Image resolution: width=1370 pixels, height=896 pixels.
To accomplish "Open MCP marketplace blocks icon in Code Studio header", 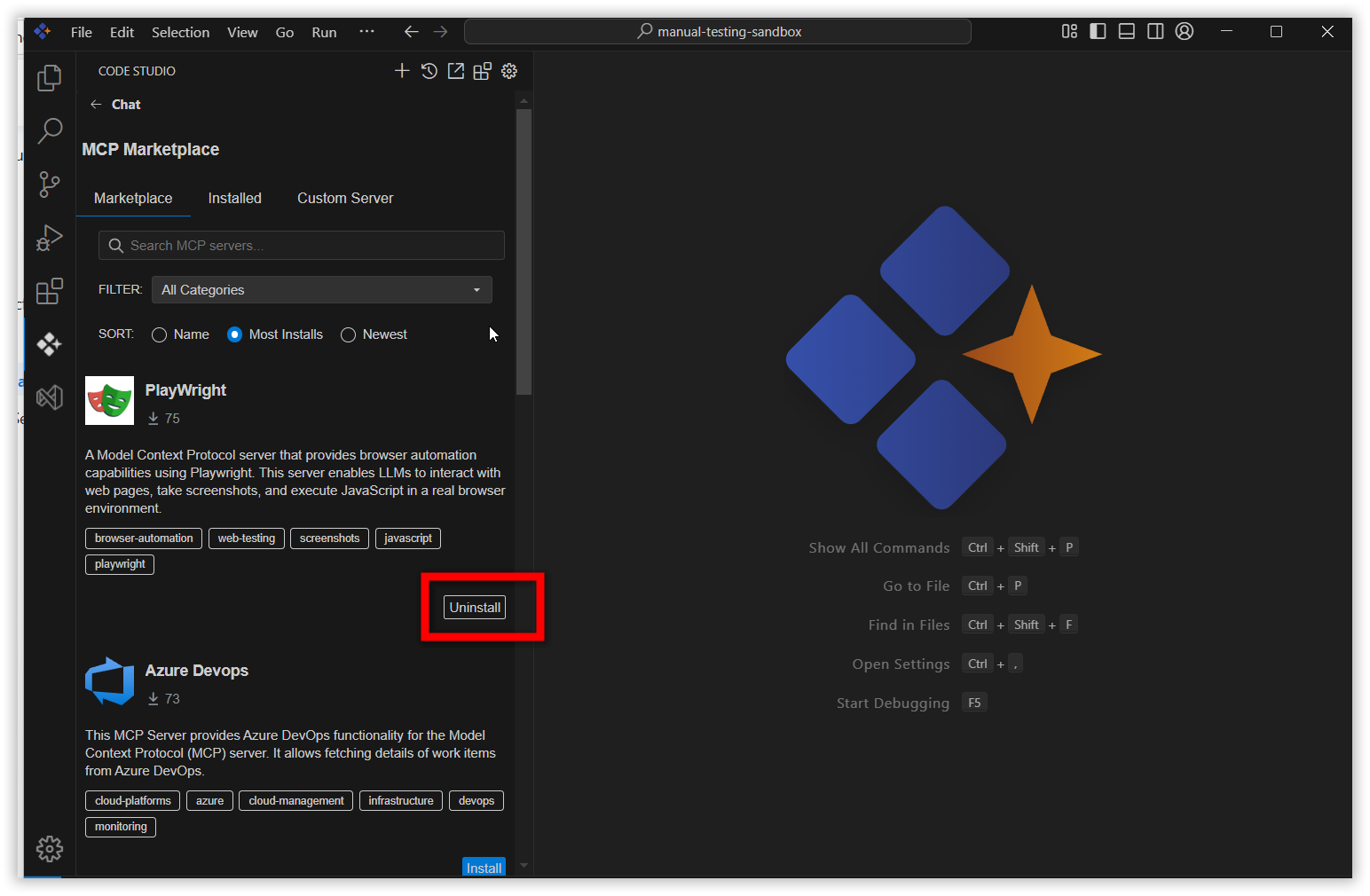I will (x=483, y=71).
